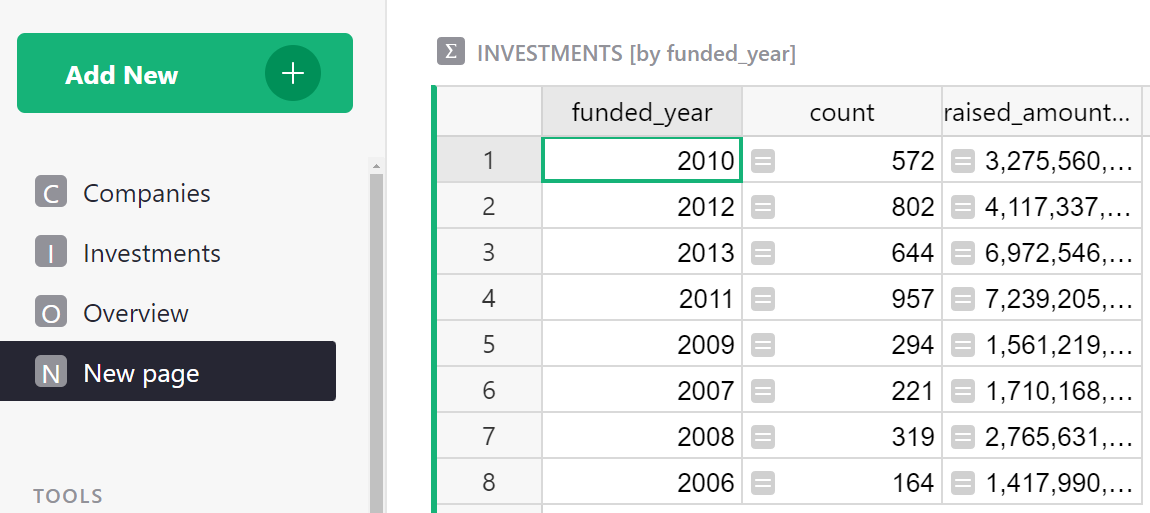Image resolution: width=1150 pixels, height=513 pixels.
Task: Click formula icon beside raised amount 1,417,990
Action: [963, 483]
